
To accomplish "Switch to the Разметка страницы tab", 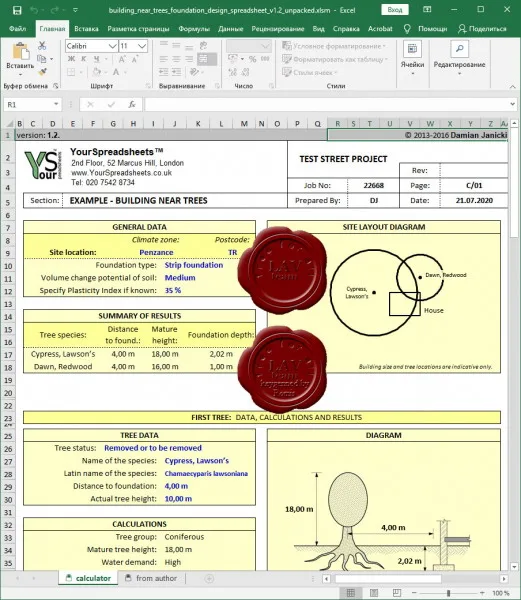I will click(x=138, y=29).
